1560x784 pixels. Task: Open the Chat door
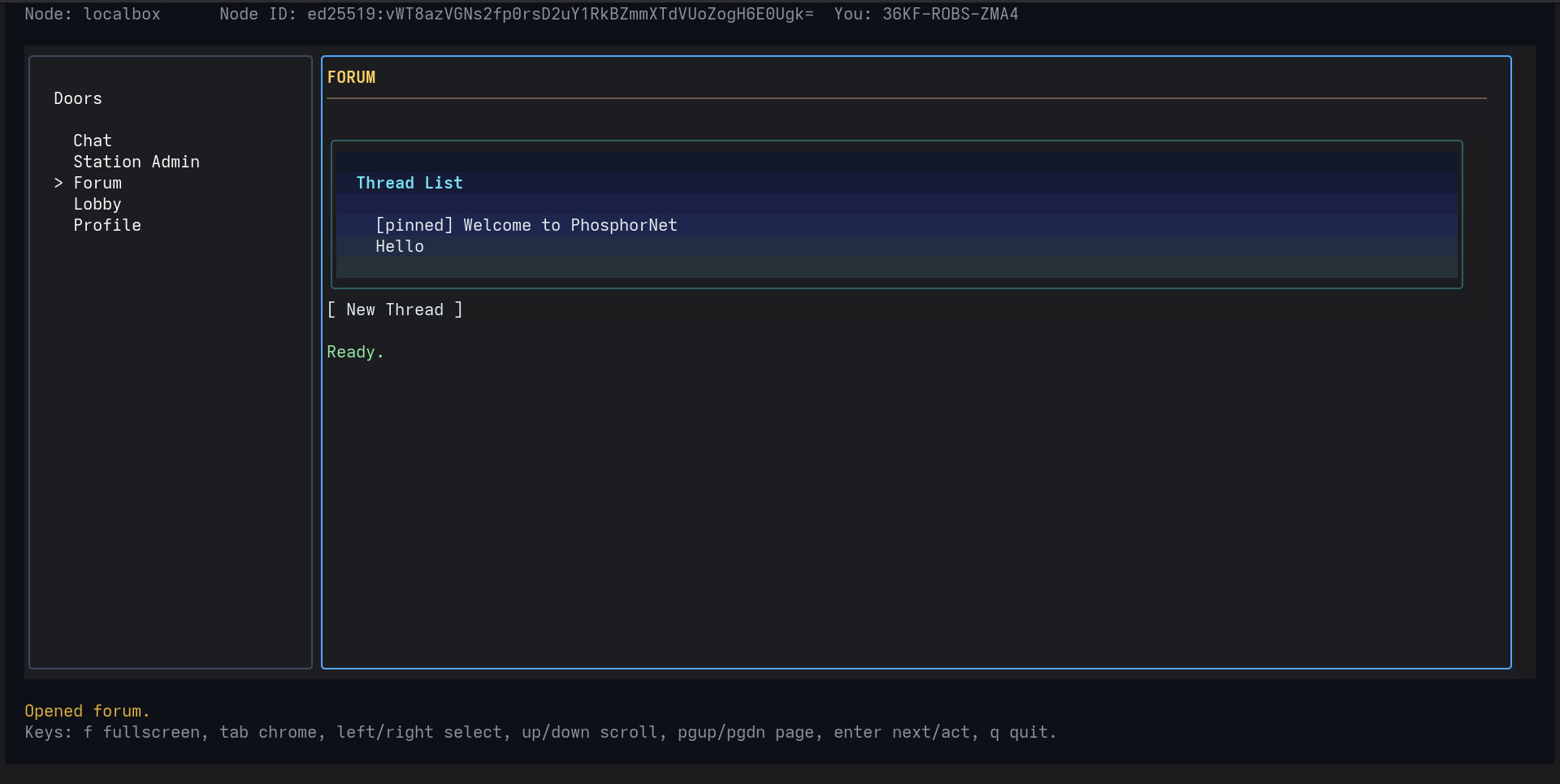[93, 141]
